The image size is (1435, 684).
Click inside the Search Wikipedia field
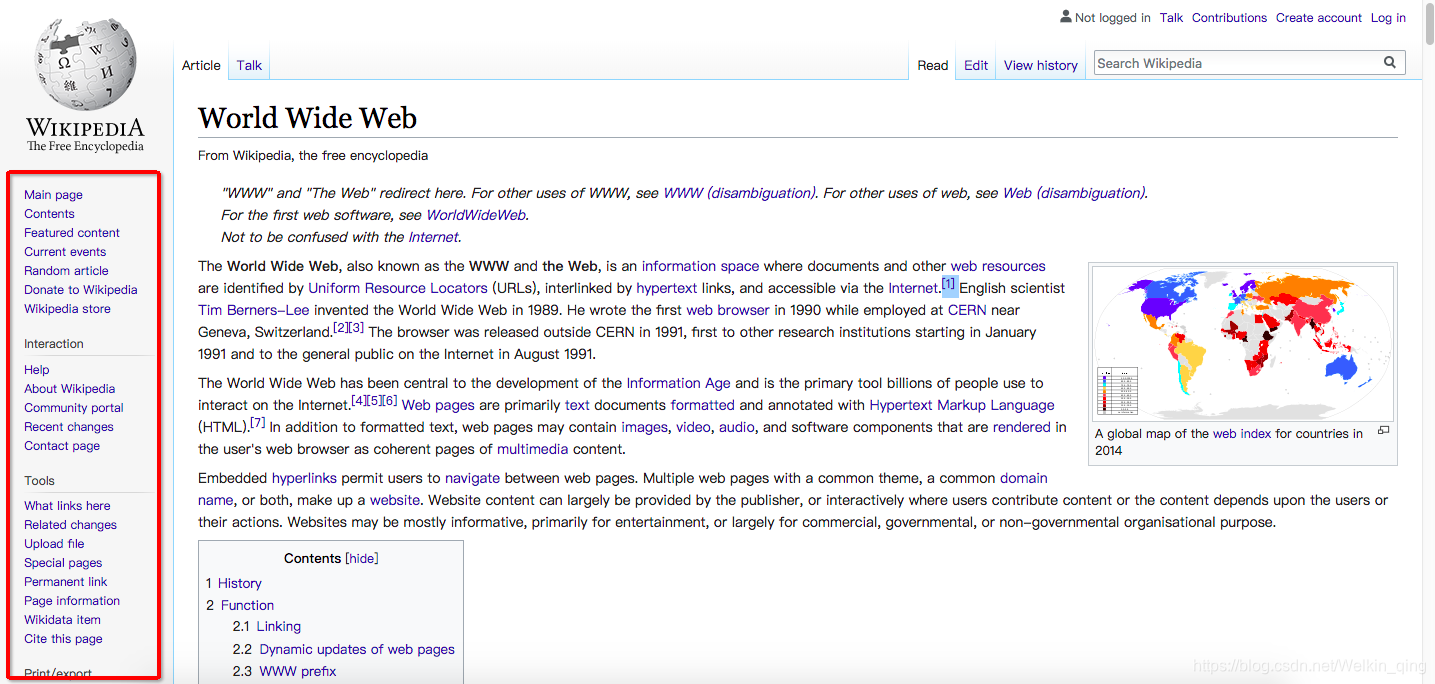[1230, 62]
